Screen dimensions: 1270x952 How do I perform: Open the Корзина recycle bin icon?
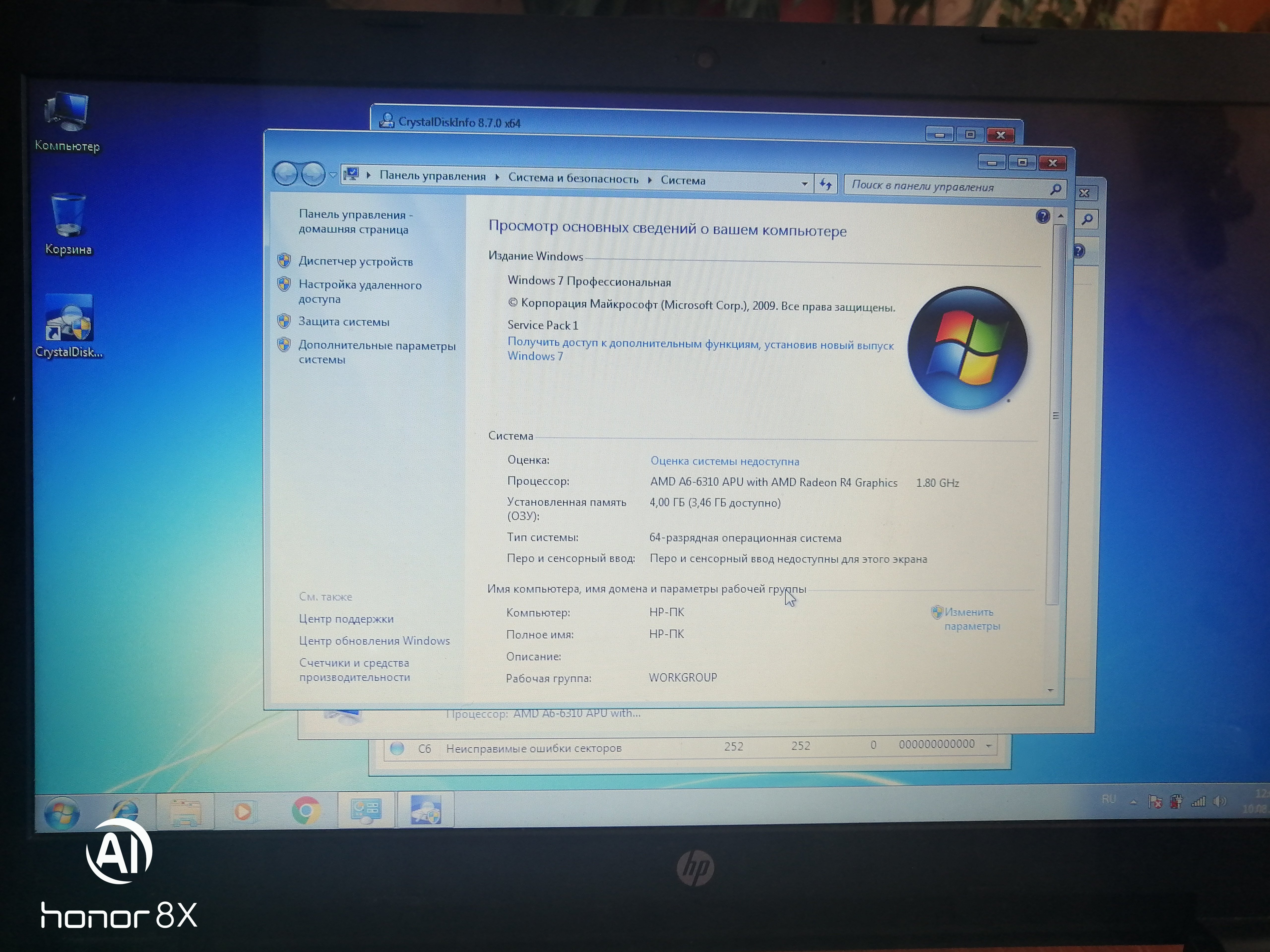(68, 224)
